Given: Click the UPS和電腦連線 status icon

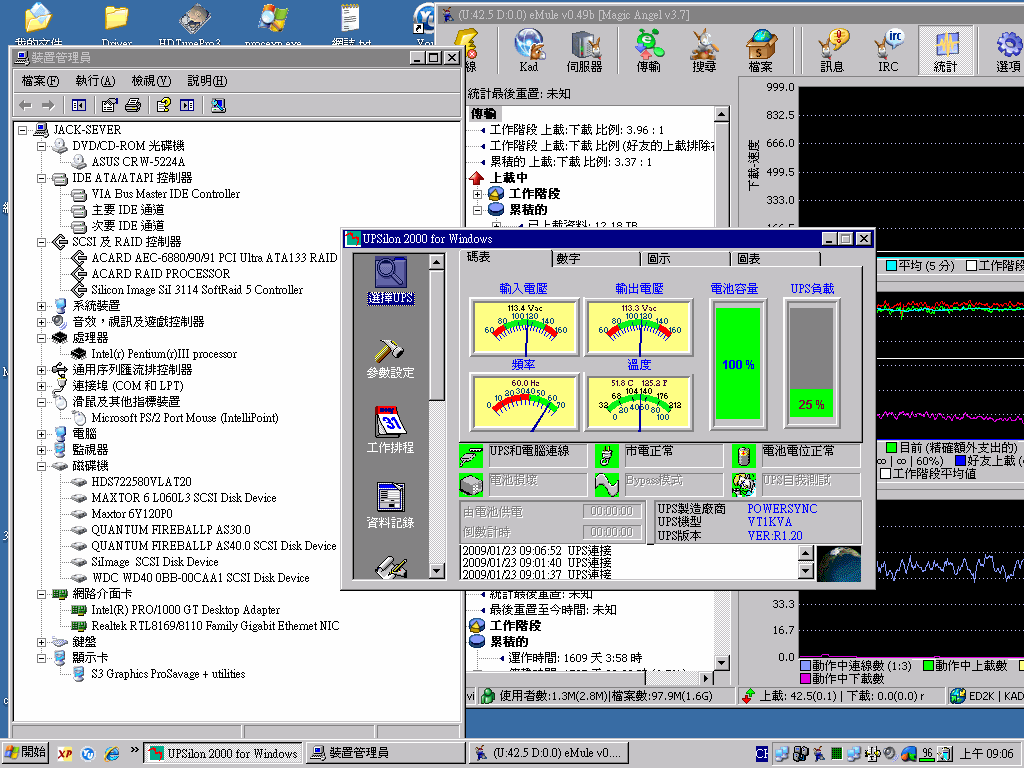Looking at the screenshot, I should click(470, 456).
